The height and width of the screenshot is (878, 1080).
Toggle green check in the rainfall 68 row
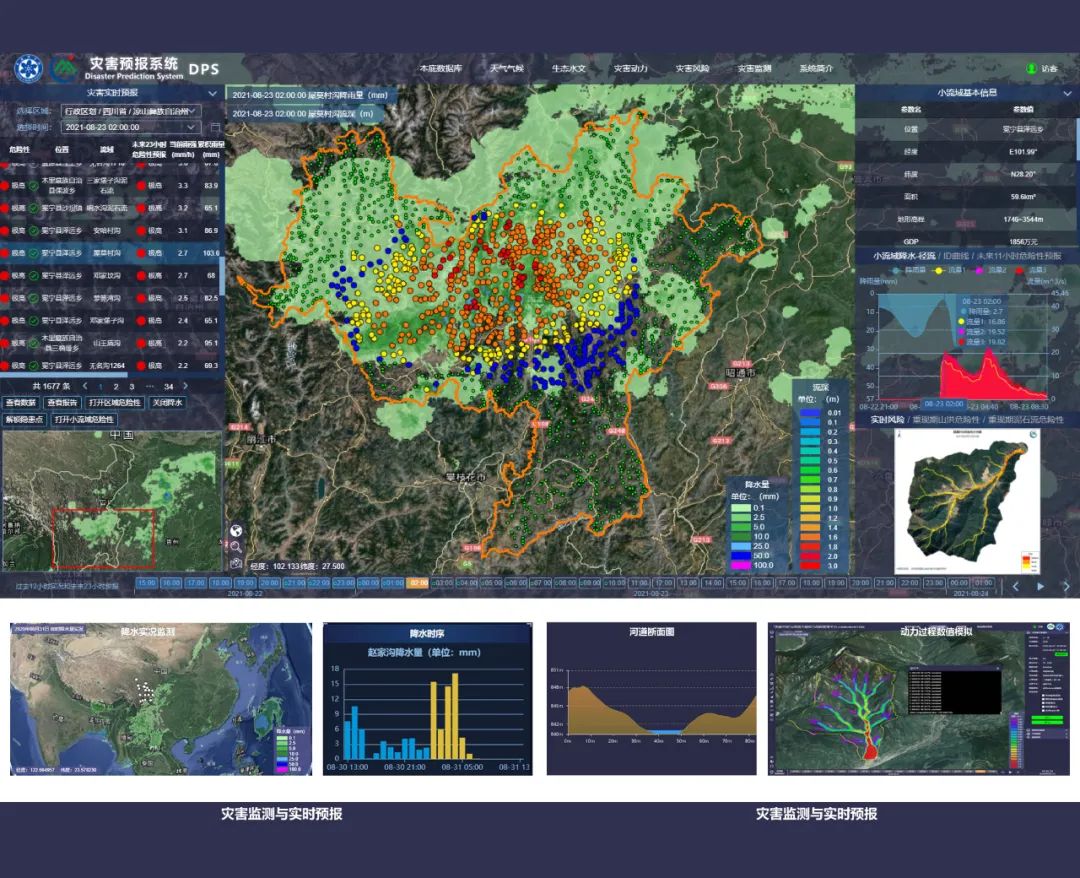[x=33, y=275]
